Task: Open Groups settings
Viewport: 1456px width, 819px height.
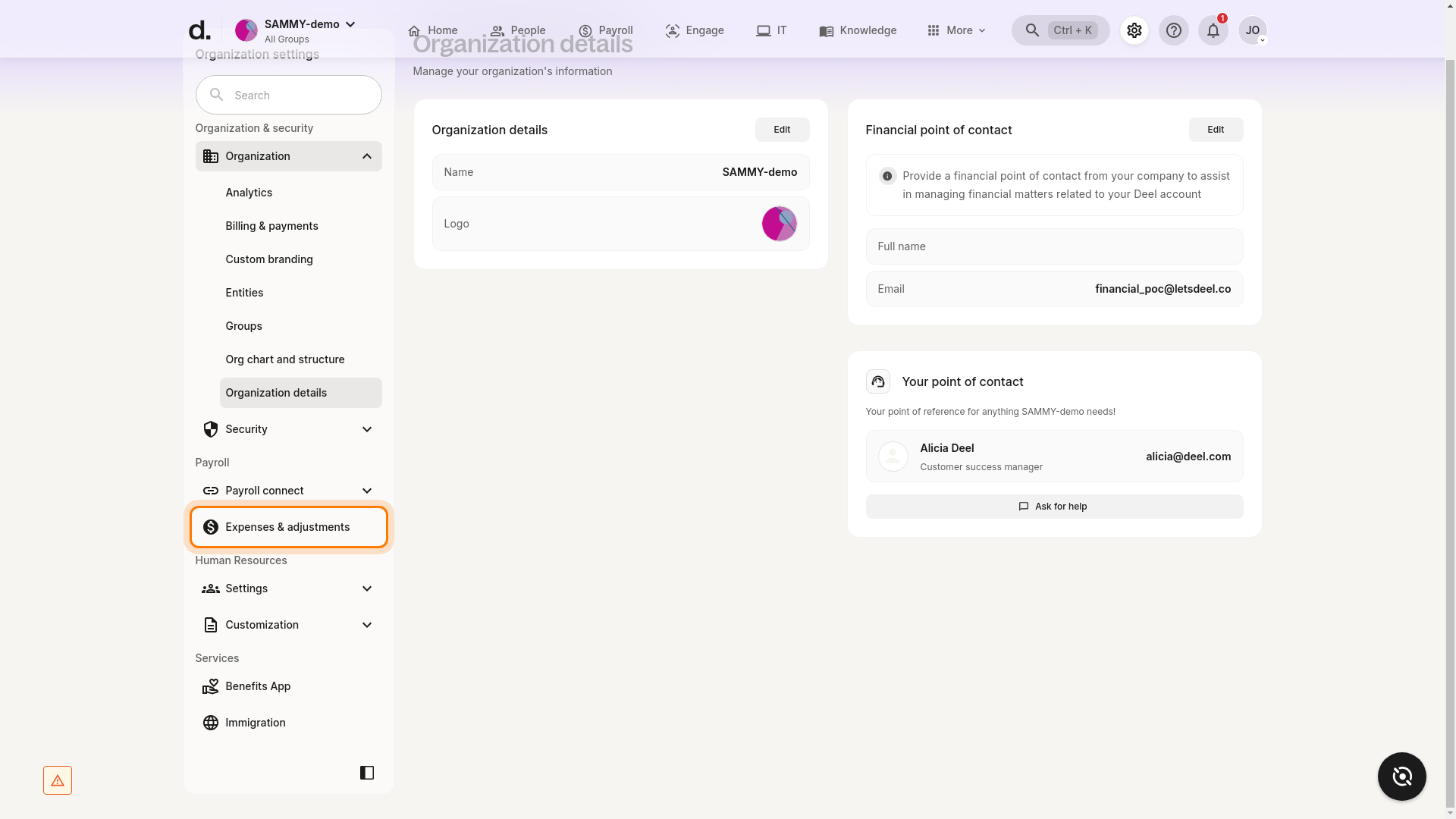Action: click(x=243, y=326)
